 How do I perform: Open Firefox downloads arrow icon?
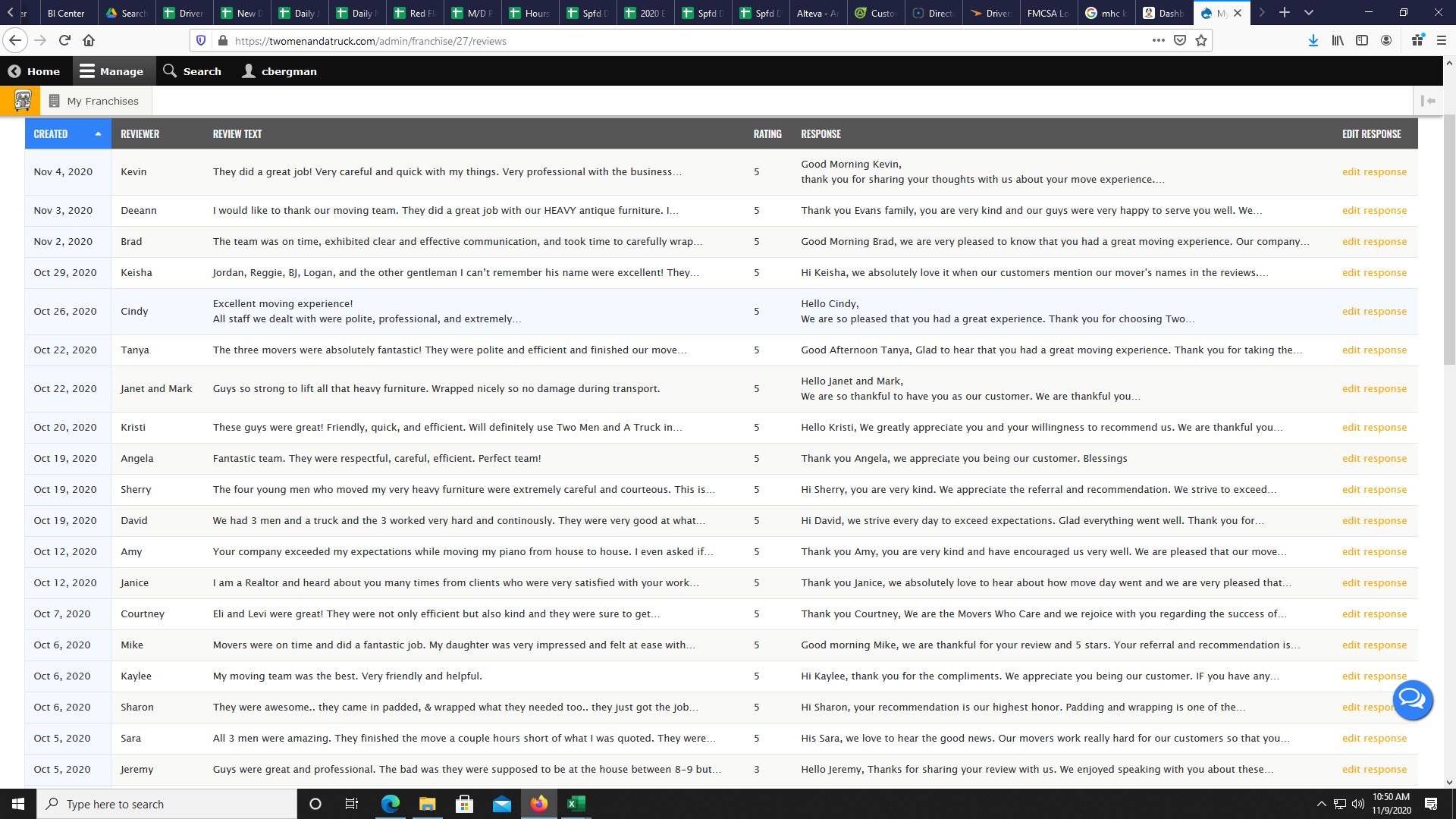pos(1313,40)
